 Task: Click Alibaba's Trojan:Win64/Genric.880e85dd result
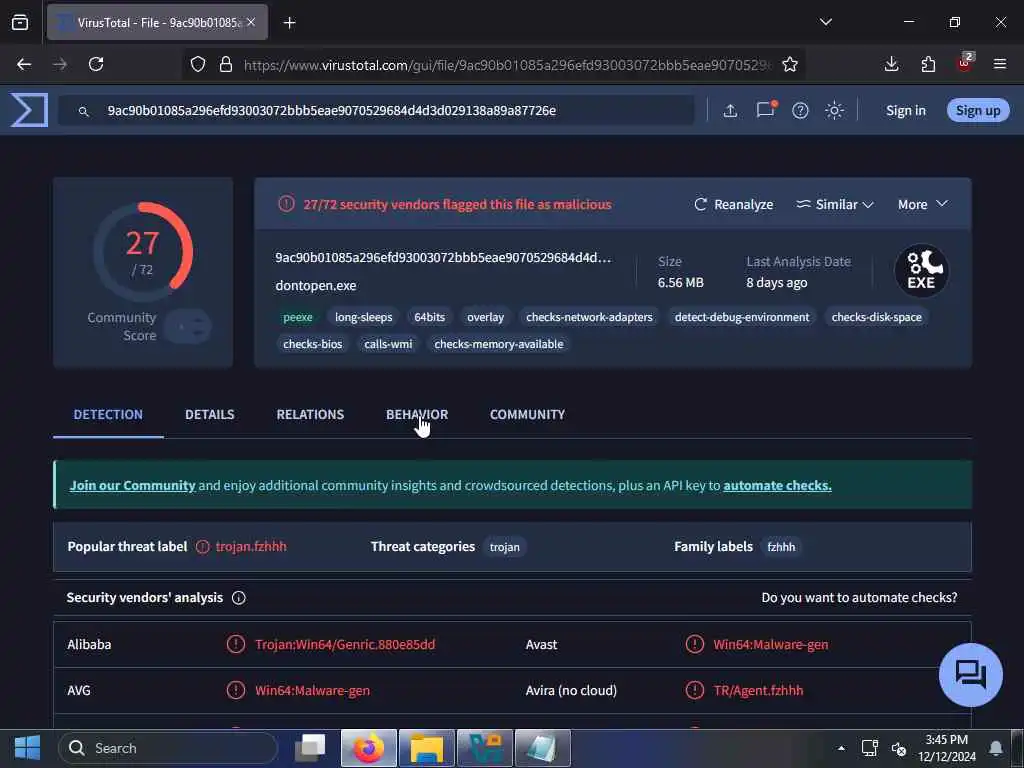coord(345,645)
